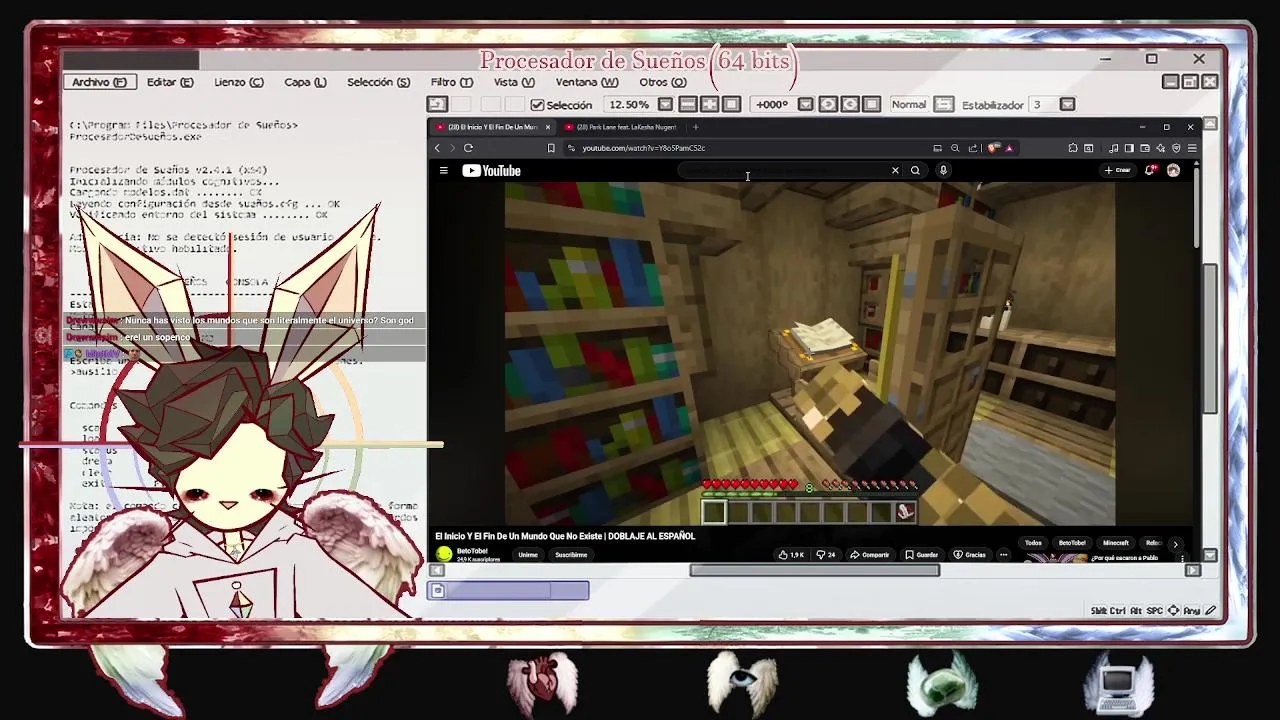Click the Suscribirme button

[571, 555]
